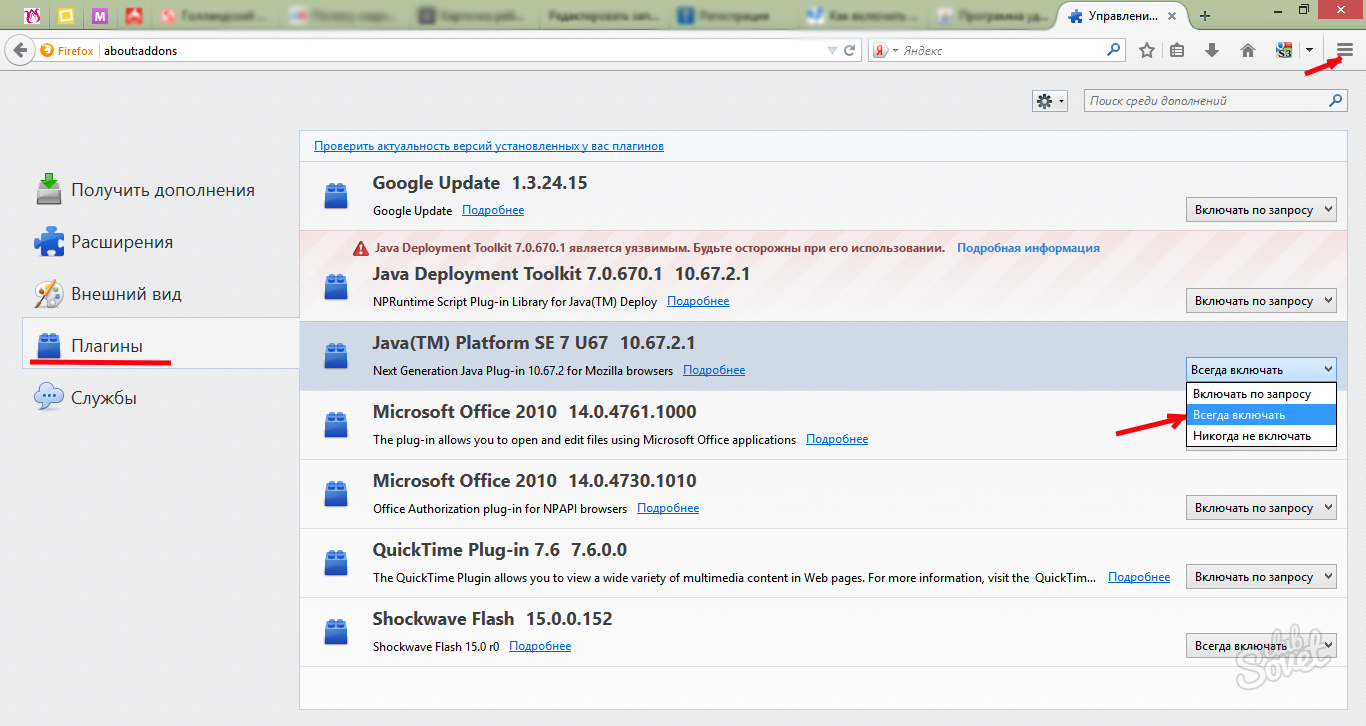Click the pinned red icon tab

click(x=133, y=16)
